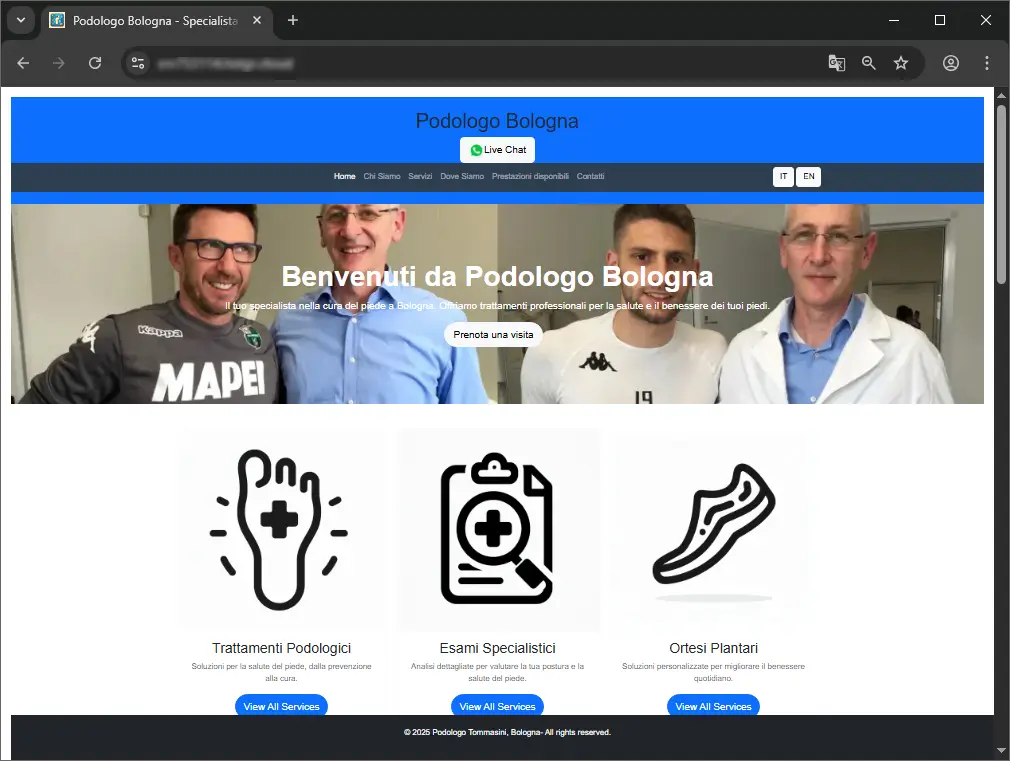
Task: Click the page vertical scrollbar thumb
Action: [x=1001, y=190]
